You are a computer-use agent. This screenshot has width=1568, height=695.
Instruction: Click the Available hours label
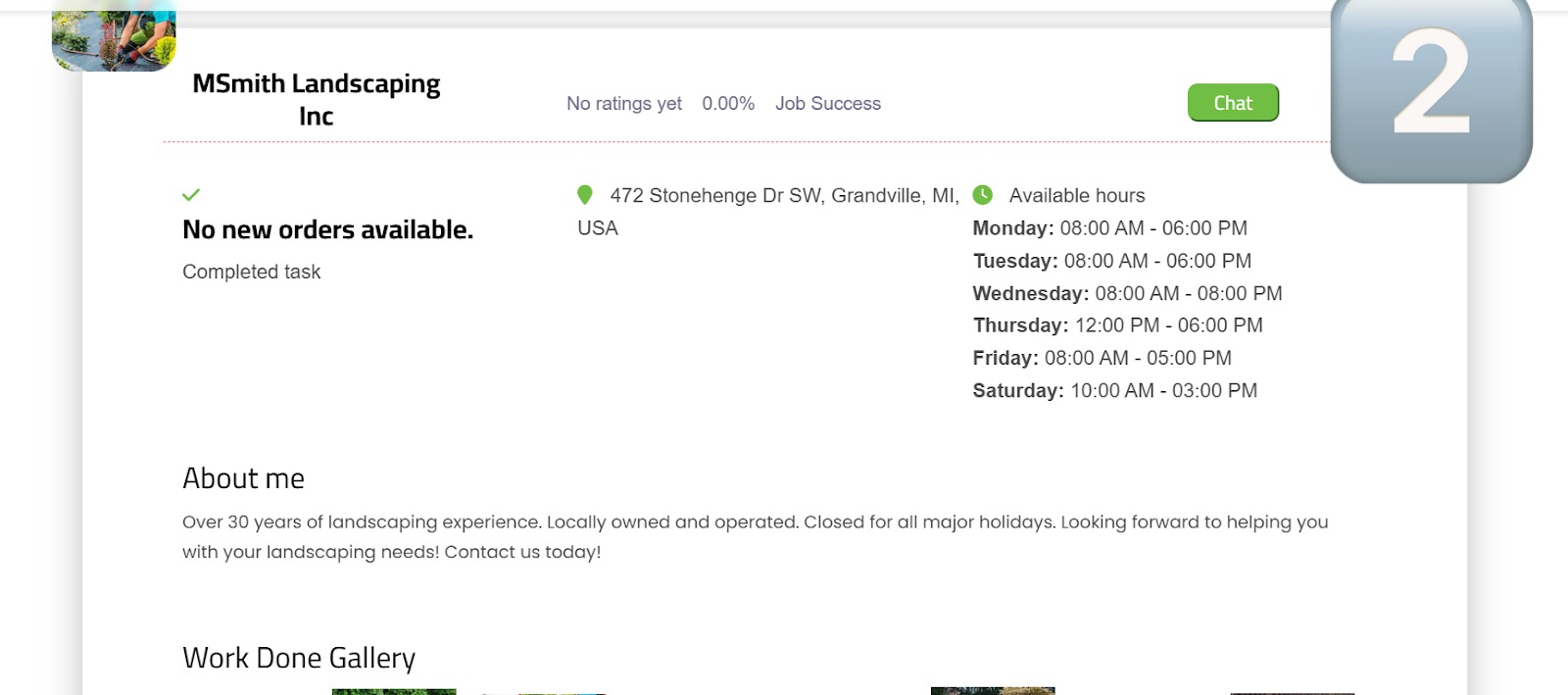[1076, 196]
